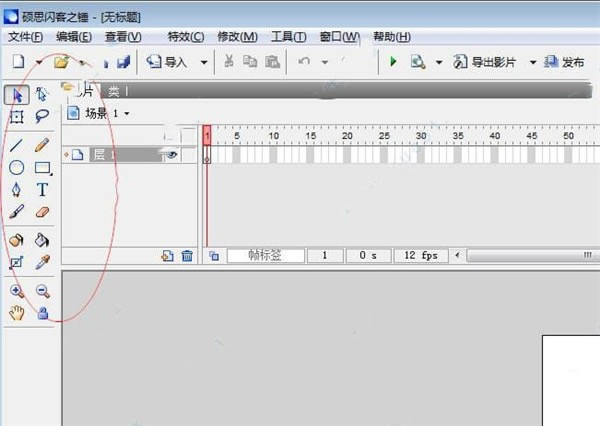This screenshot has height=426, width=600.
Task: Click the Zoom In magnifier tool
Action: pyautogui.click(x=17, y=291)
